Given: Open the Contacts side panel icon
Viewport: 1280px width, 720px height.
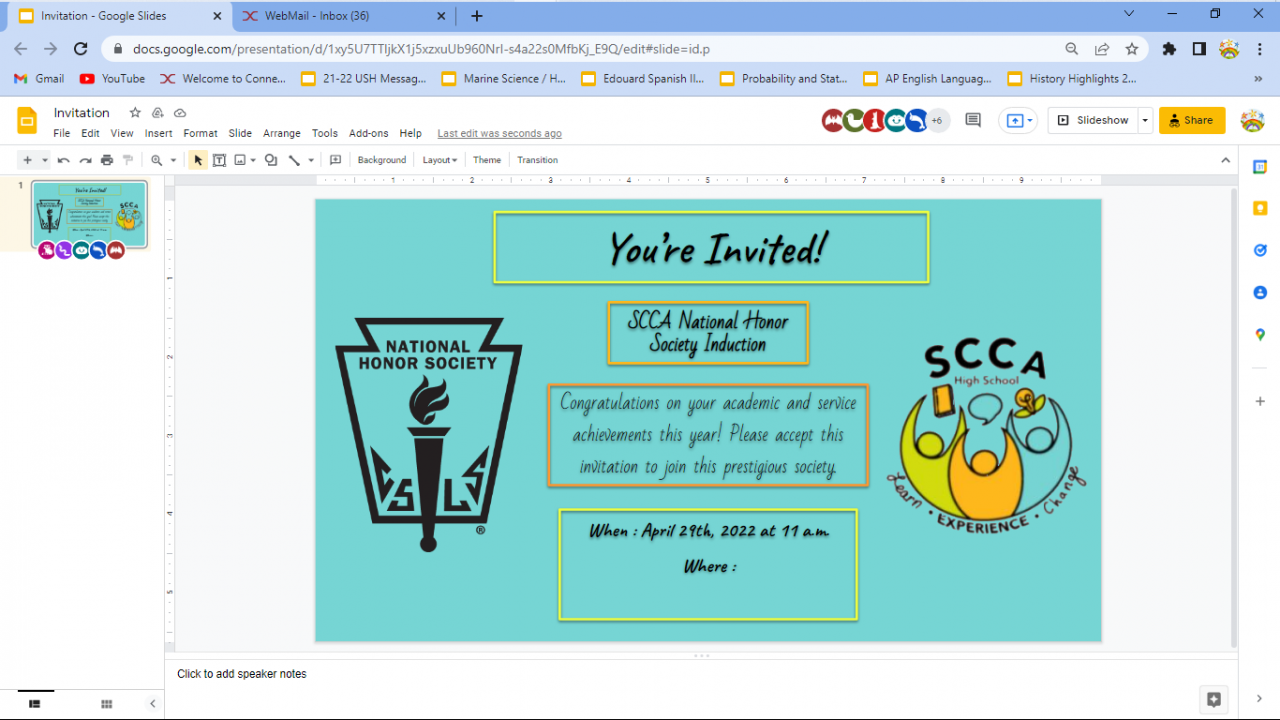Looking at the screenshot, I should click(x=1260, y=292).
